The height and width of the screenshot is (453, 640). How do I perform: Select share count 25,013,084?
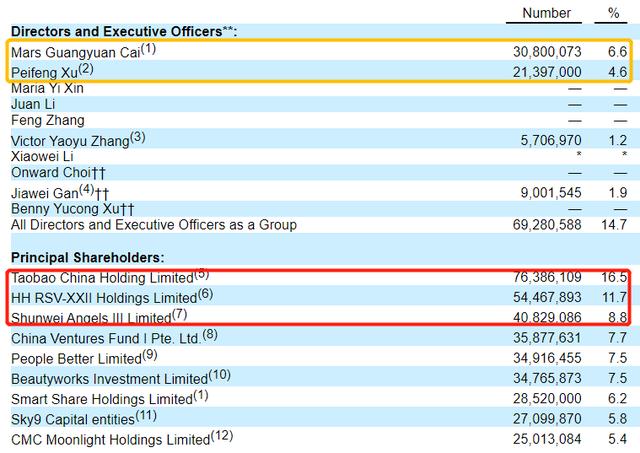(x=547, y=439)
